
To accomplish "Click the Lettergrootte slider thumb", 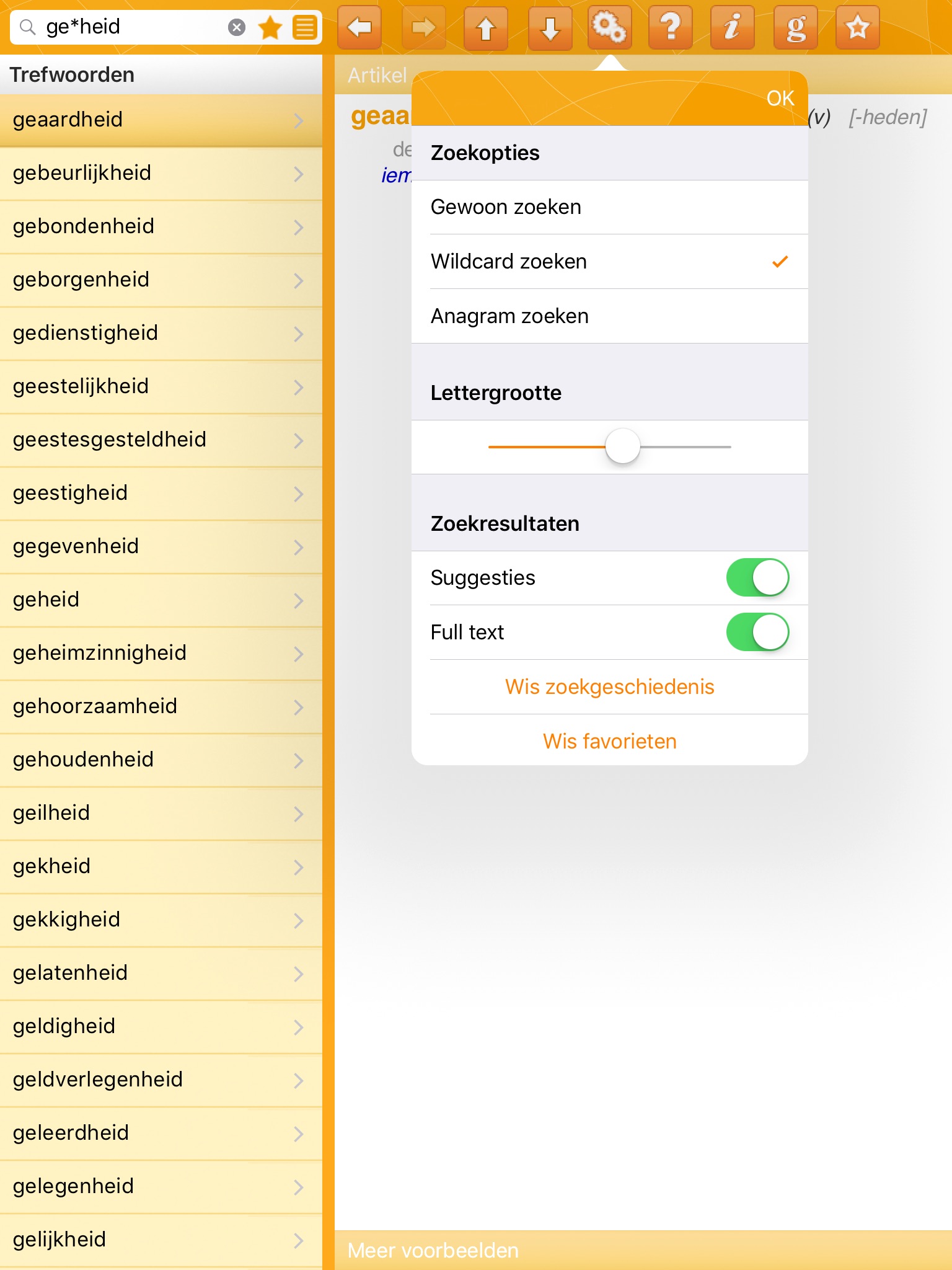I will click(623, 446).
